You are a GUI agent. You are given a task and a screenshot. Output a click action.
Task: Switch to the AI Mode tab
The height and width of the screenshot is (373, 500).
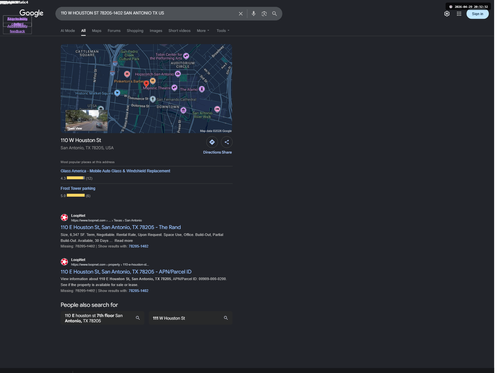pyautogui.click(x=68, y=31)
